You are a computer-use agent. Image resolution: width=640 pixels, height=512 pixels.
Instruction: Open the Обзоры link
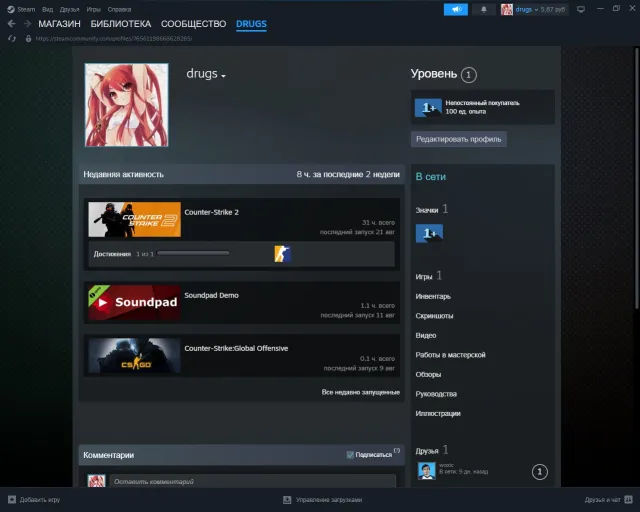click(x=428, y=374)
